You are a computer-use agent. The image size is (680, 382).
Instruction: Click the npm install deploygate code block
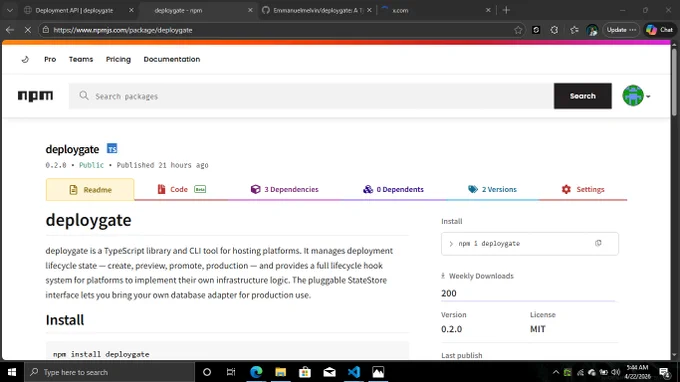click(227, 351)
